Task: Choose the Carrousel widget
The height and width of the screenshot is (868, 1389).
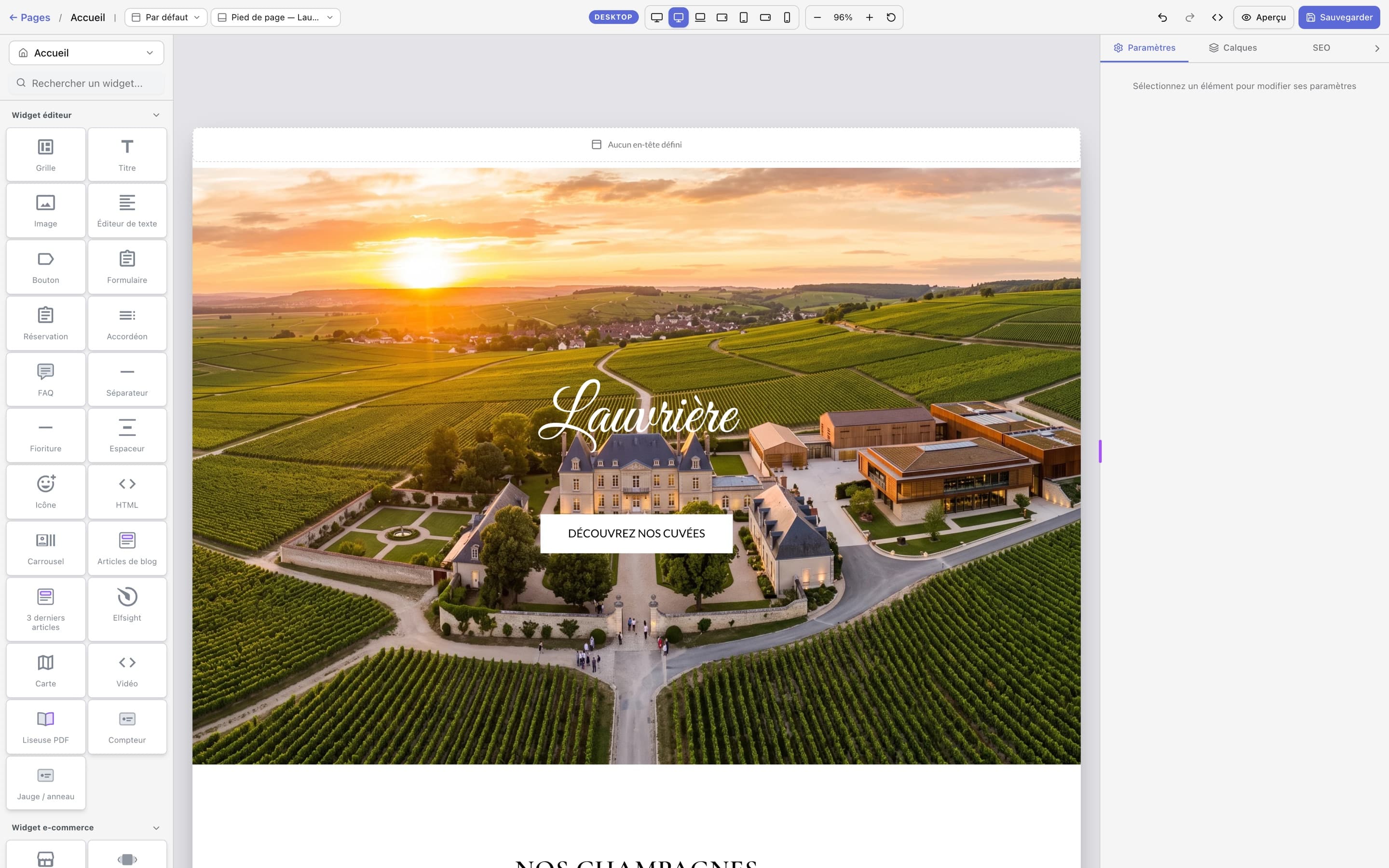Action: point(46,548)
